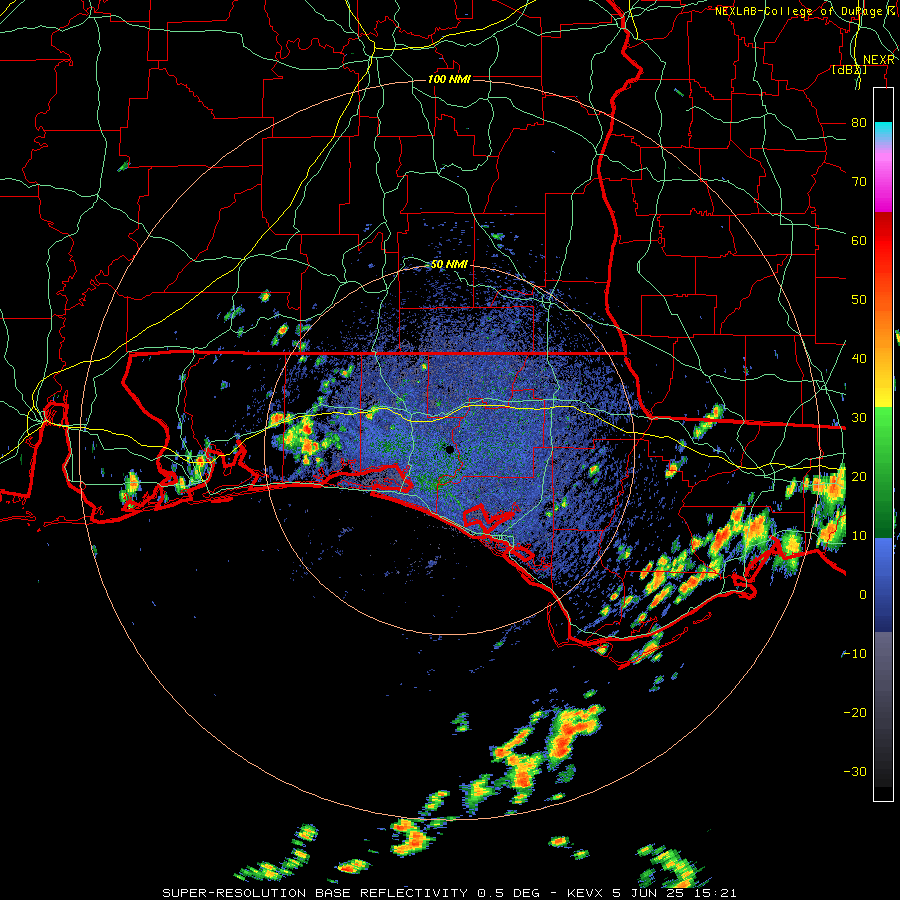Click the 0 value on the dBZ scale
The width and height of the screenshot is (900, 900).
(x=863, y=595)
